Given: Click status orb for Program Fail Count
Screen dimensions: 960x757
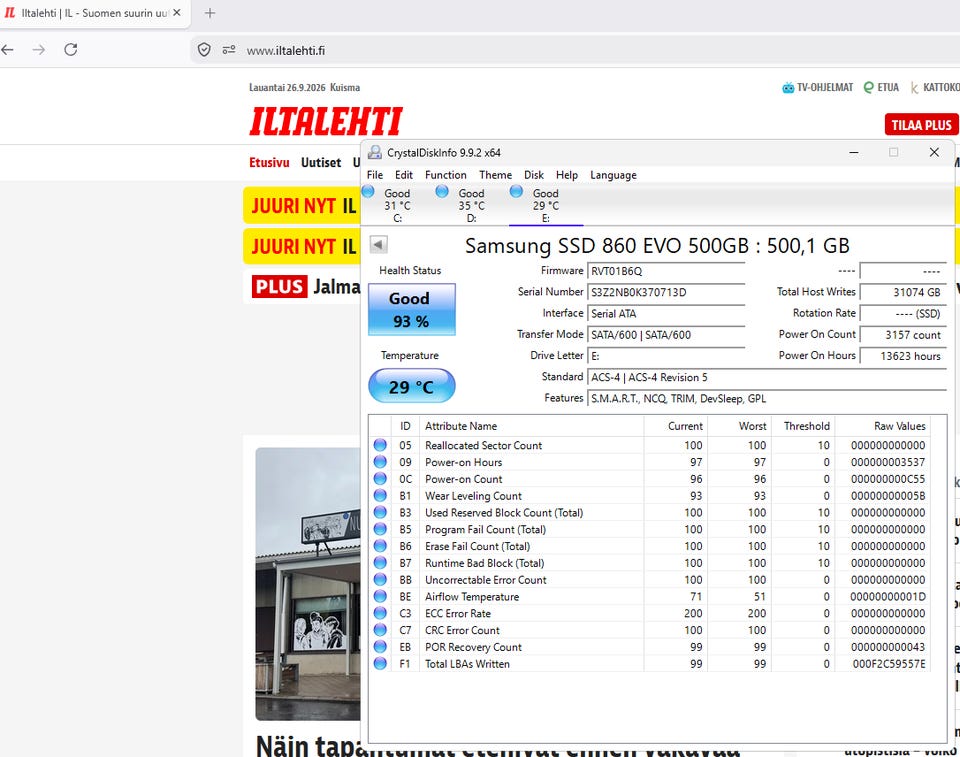Looking at the screenshot, I should point(380,529).
